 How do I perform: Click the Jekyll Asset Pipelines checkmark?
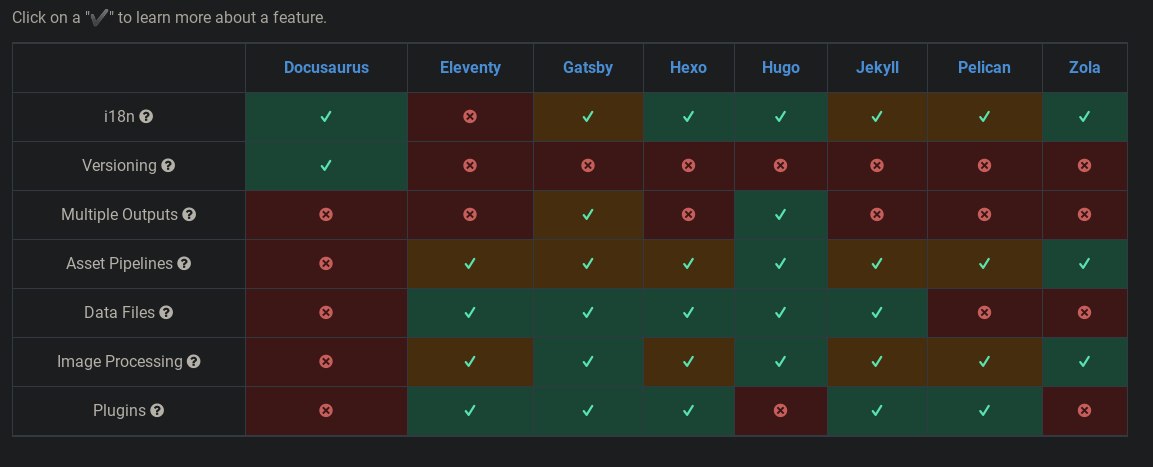[877, 263]
